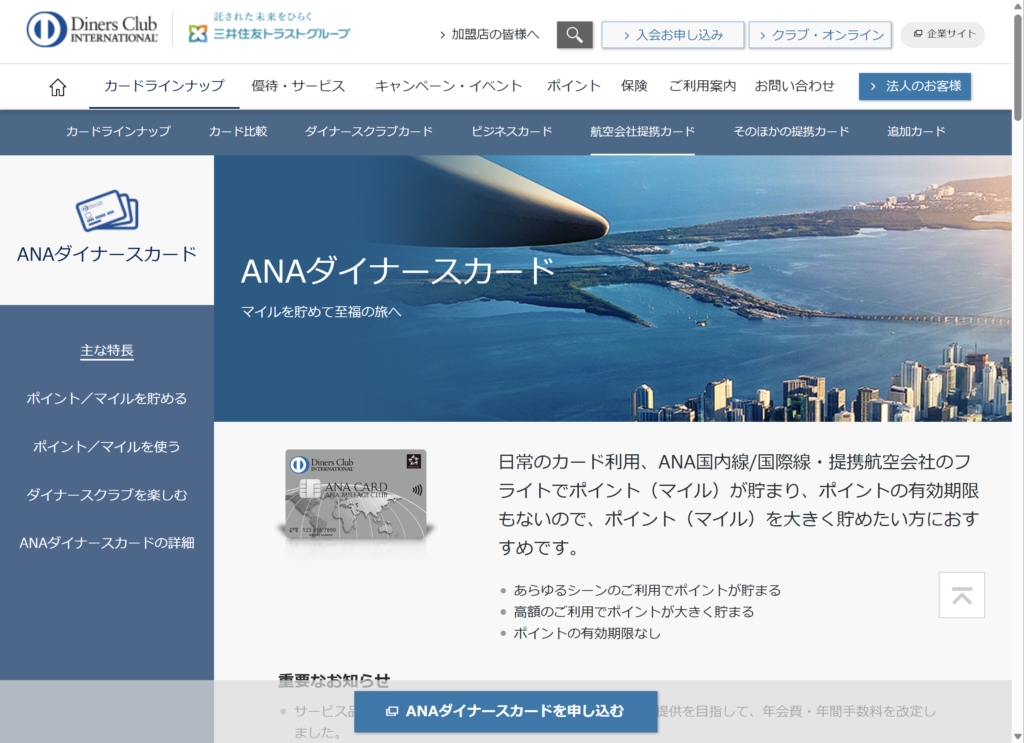Click the scroll-to-top arrow icon

tap(961, 595)
